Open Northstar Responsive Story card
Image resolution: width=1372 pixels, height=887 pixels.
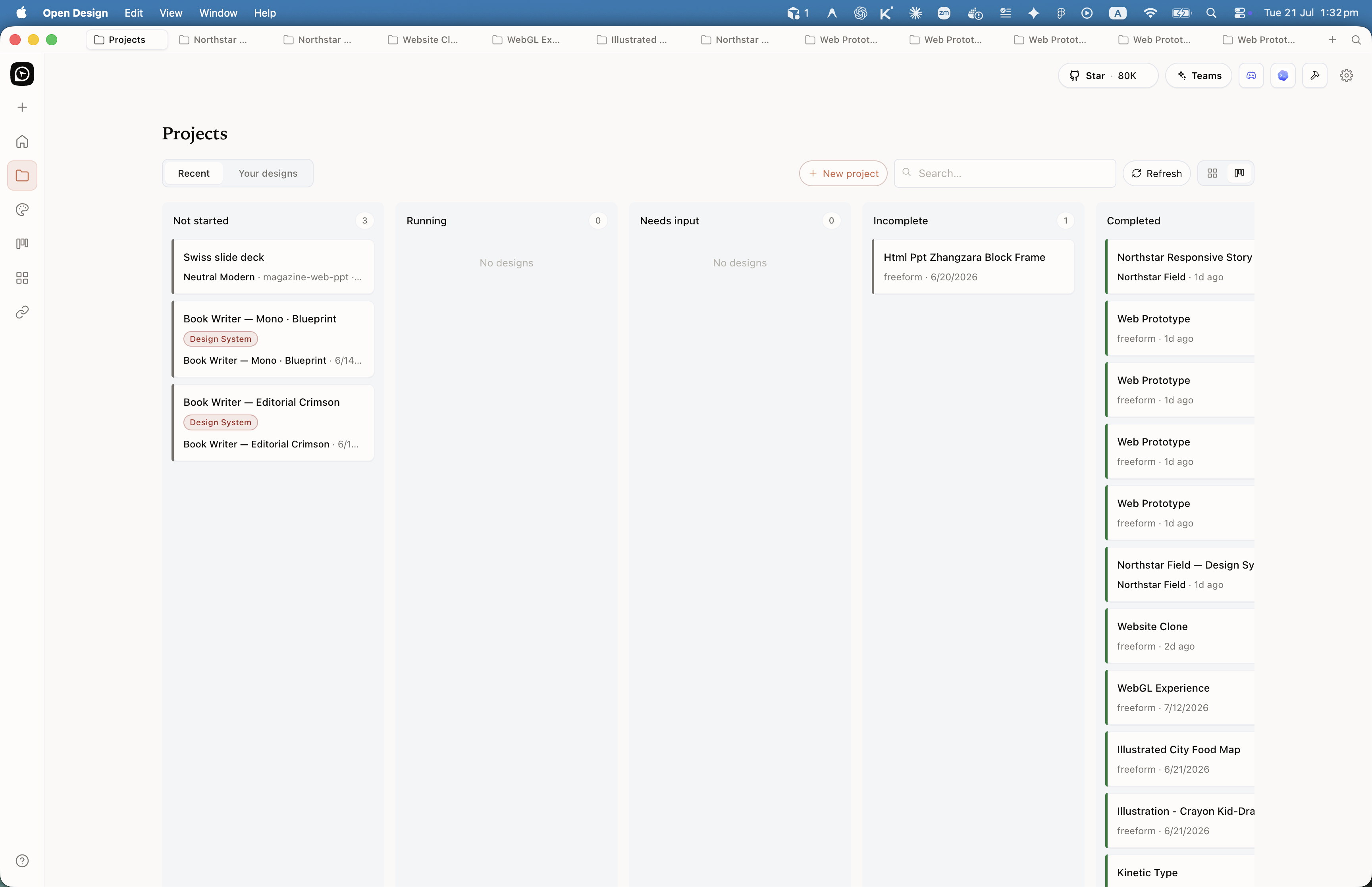1180,267
